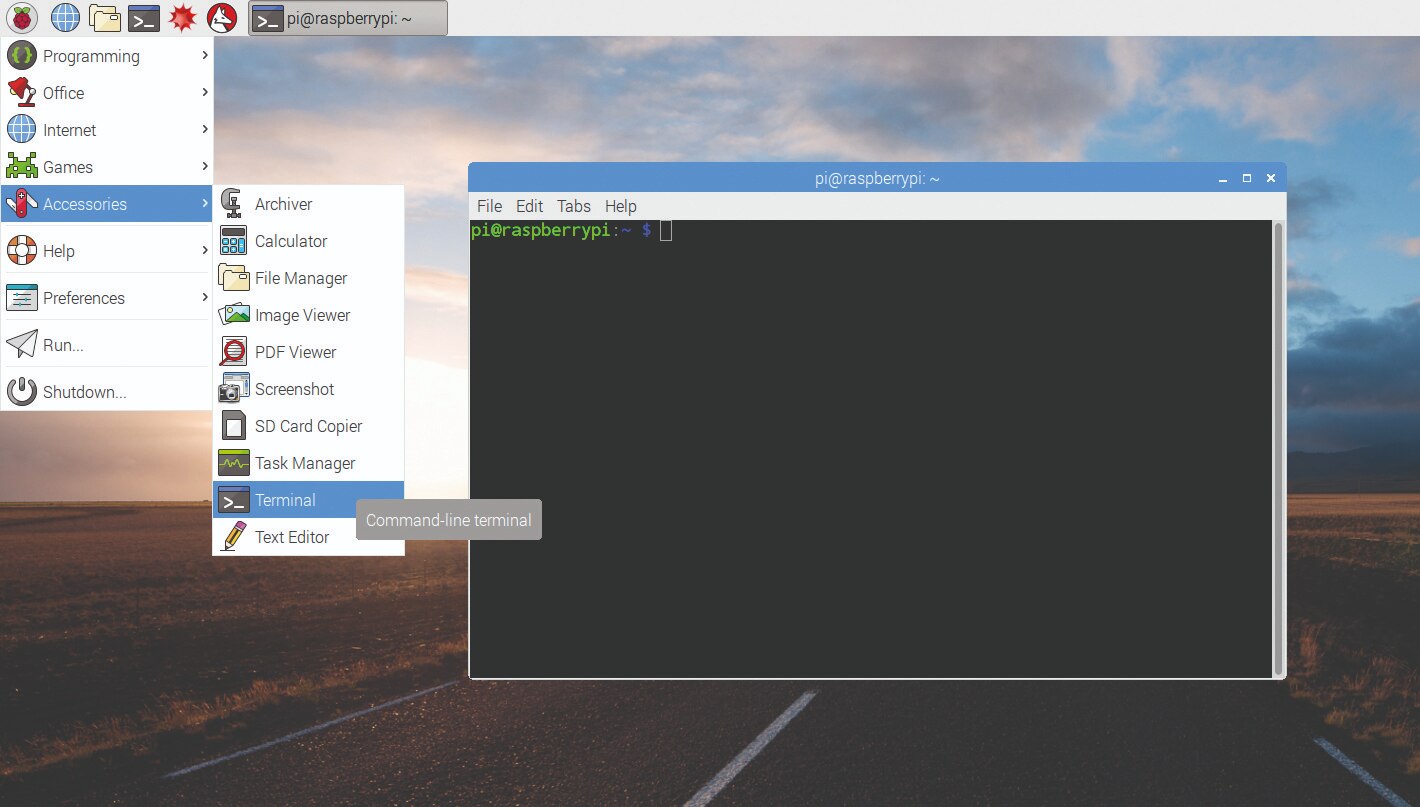Viewport: 1420px width, 807px height.
Task: Launch the Screenshot tool
Action: (294, 389)
